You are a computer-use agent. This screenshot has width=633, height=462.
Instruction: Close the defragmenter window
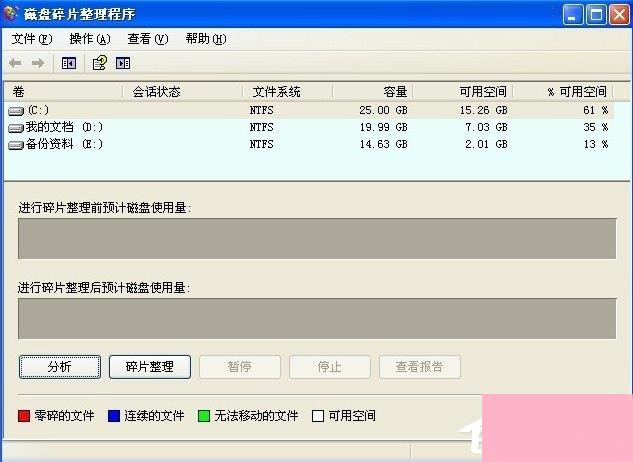(x=619, y=15)
